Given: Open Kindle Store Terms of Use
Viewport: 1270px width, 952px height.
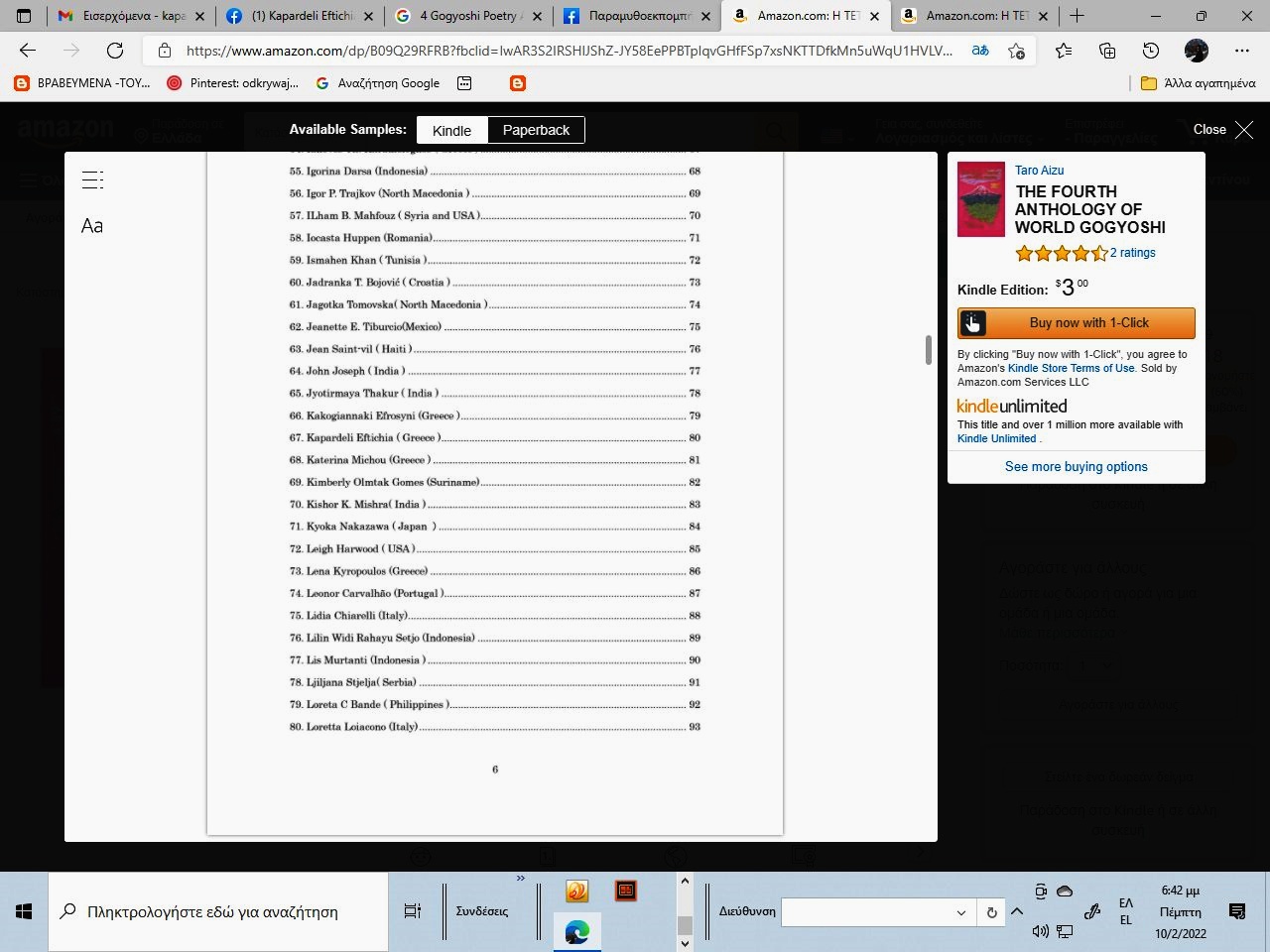Looking at the screenshot, I should coord(1071,368).
